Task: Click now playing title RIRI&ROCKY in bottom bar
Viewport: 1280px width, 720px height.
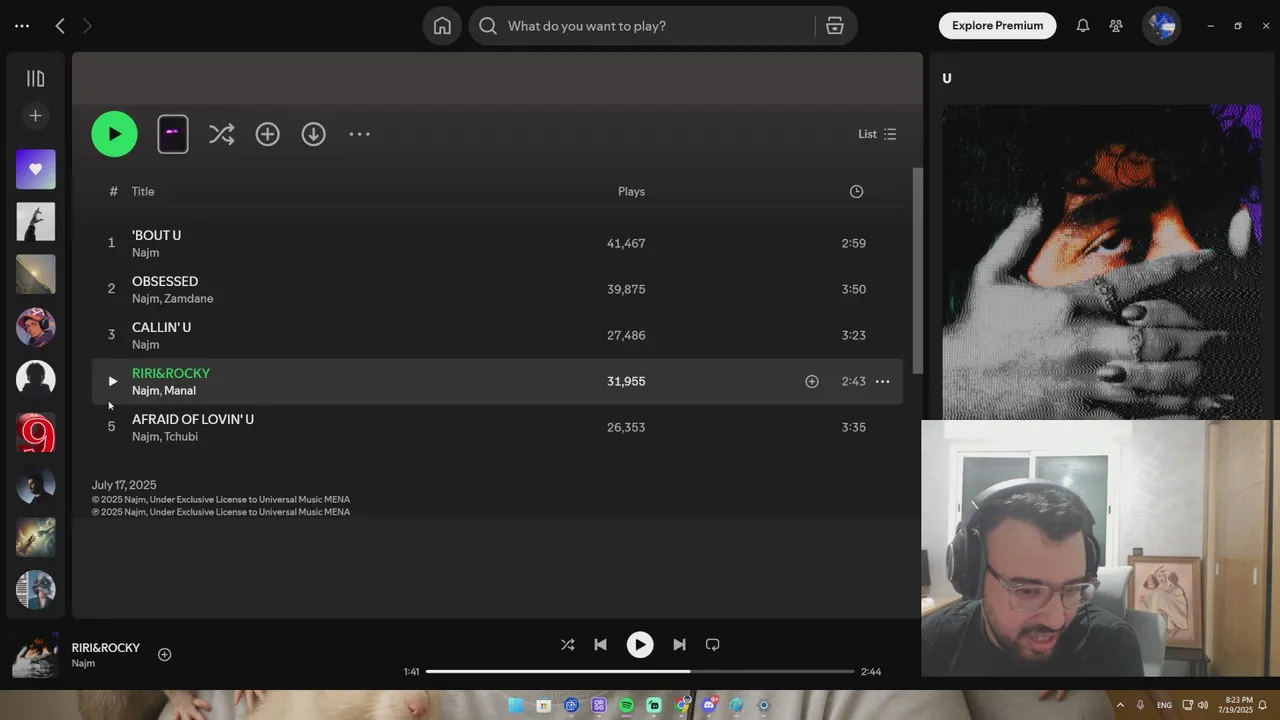Action: tap(106, 648)
